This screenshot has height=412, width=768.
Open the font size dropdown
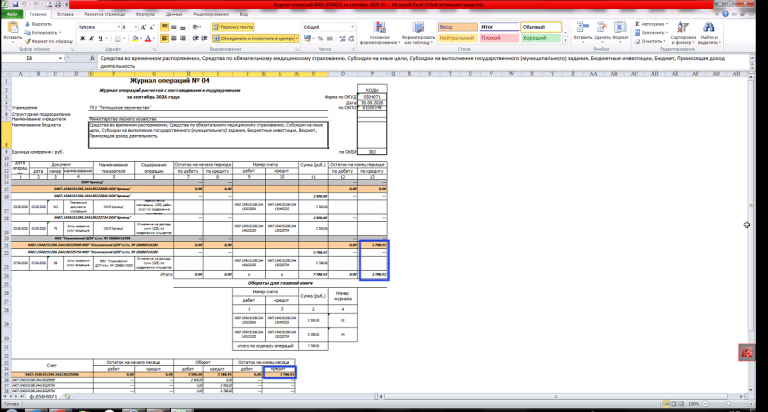pos(136,27)
